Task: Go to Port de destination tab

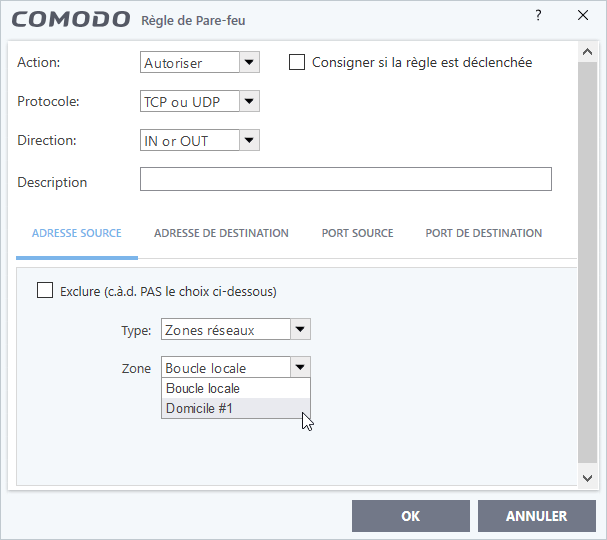Action: point(484,233)
